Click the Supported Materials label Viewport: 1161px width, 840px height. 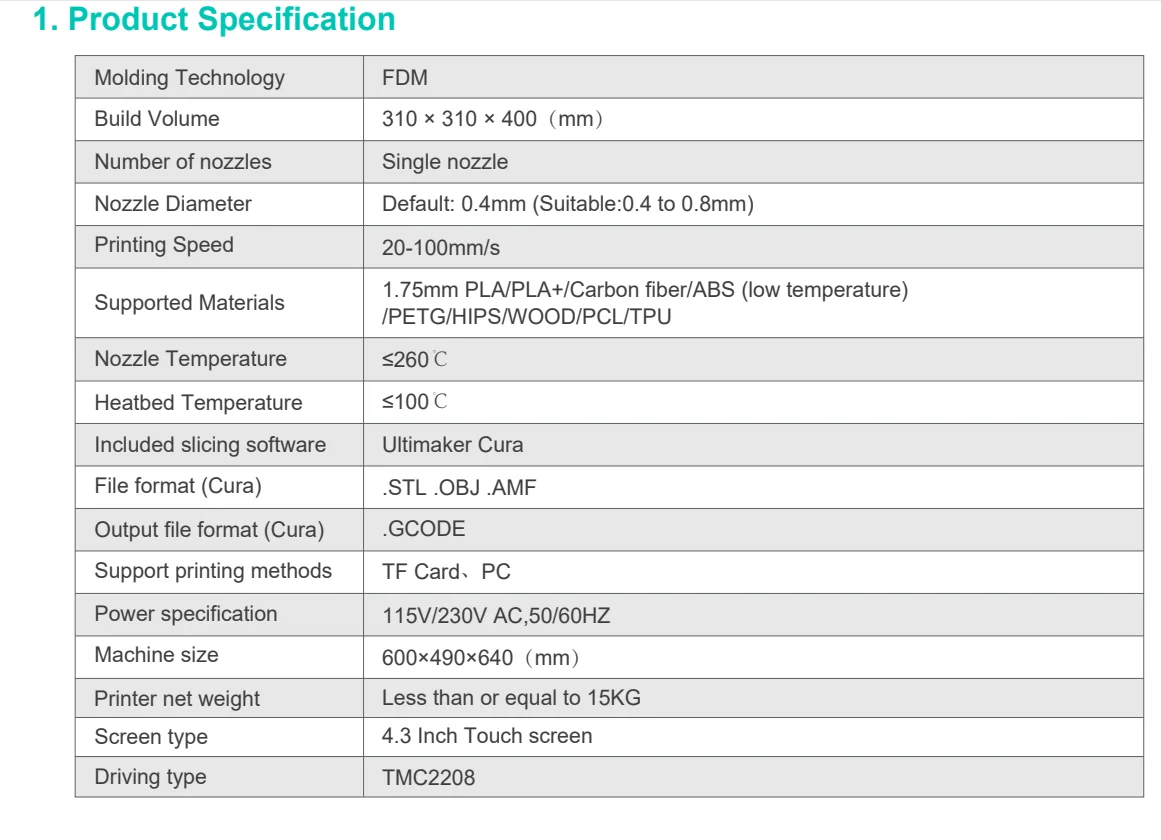click(189, 303)
